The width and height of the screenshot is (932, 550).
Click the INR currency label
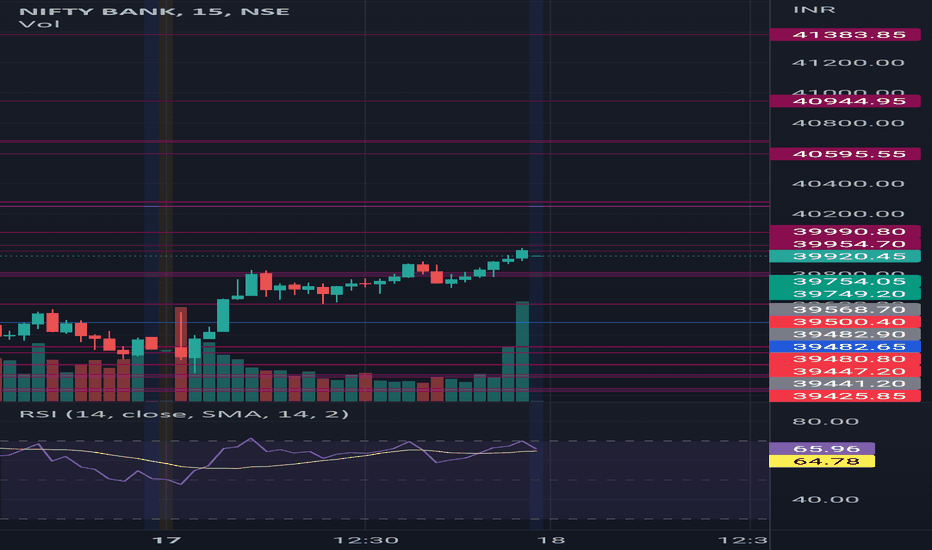814,10
